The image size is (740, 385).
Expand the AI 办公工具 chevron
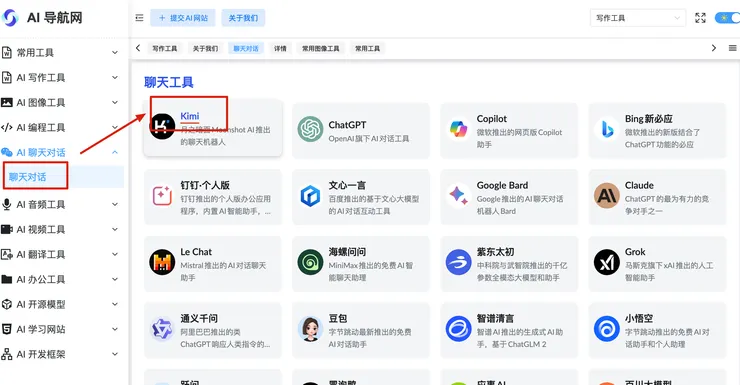(115, 279)
